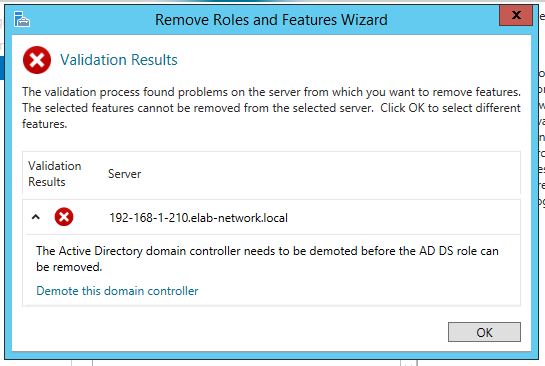The width and height of the screenshot is (545, 366).
Task: Collapse the 192-168-1-210 server result row
Action: click(x=35, y=217)
